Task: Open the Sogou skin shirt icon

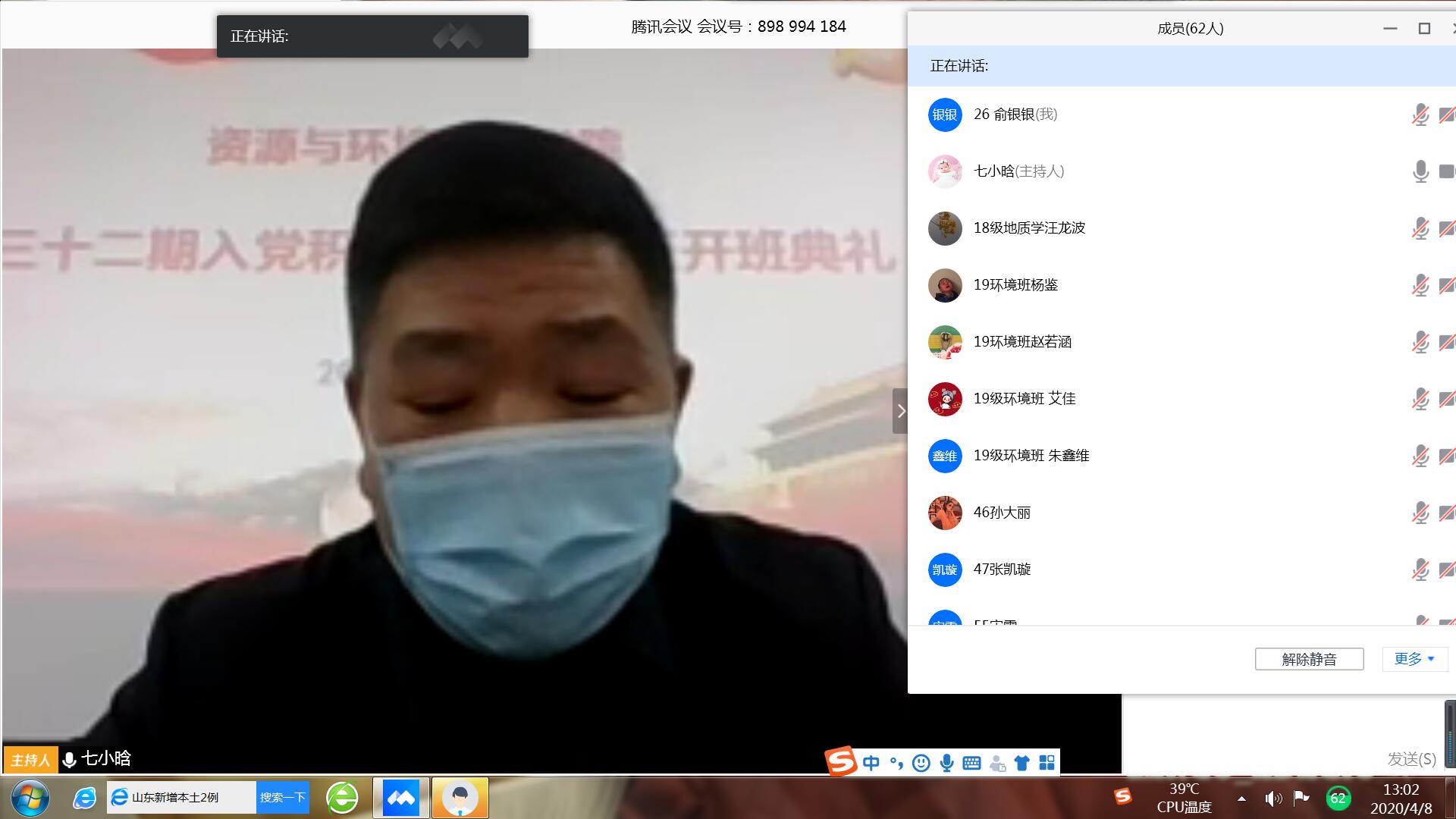Action: point(1021,763)
